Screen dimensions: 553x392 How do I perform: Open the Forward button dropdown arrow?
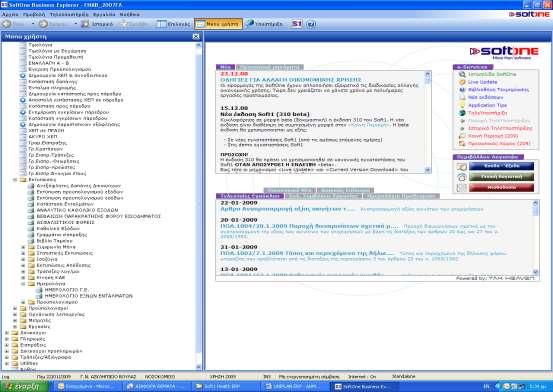(x=75, y=24)
